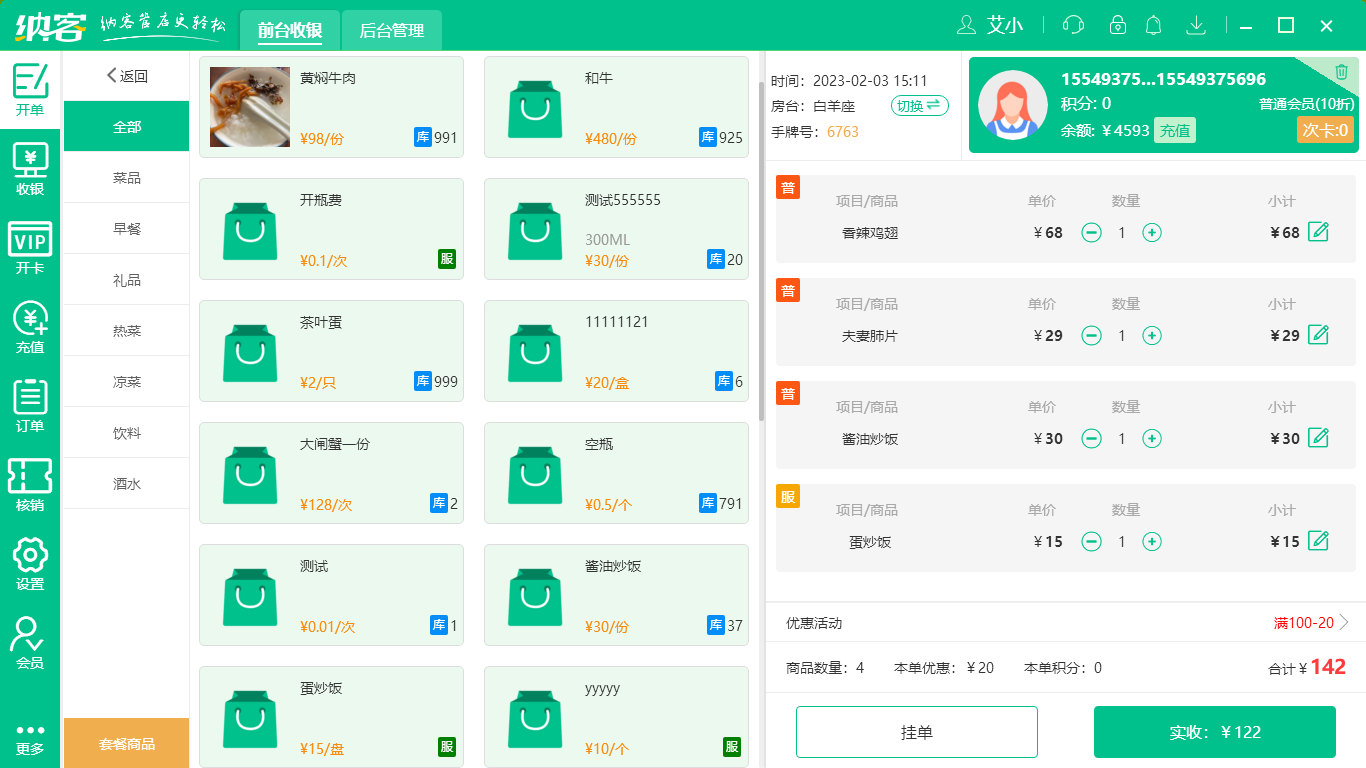Open the VIP 开卡 card creation panel
The height and width of the screenshot is (768, 1366).
(30, 243)
